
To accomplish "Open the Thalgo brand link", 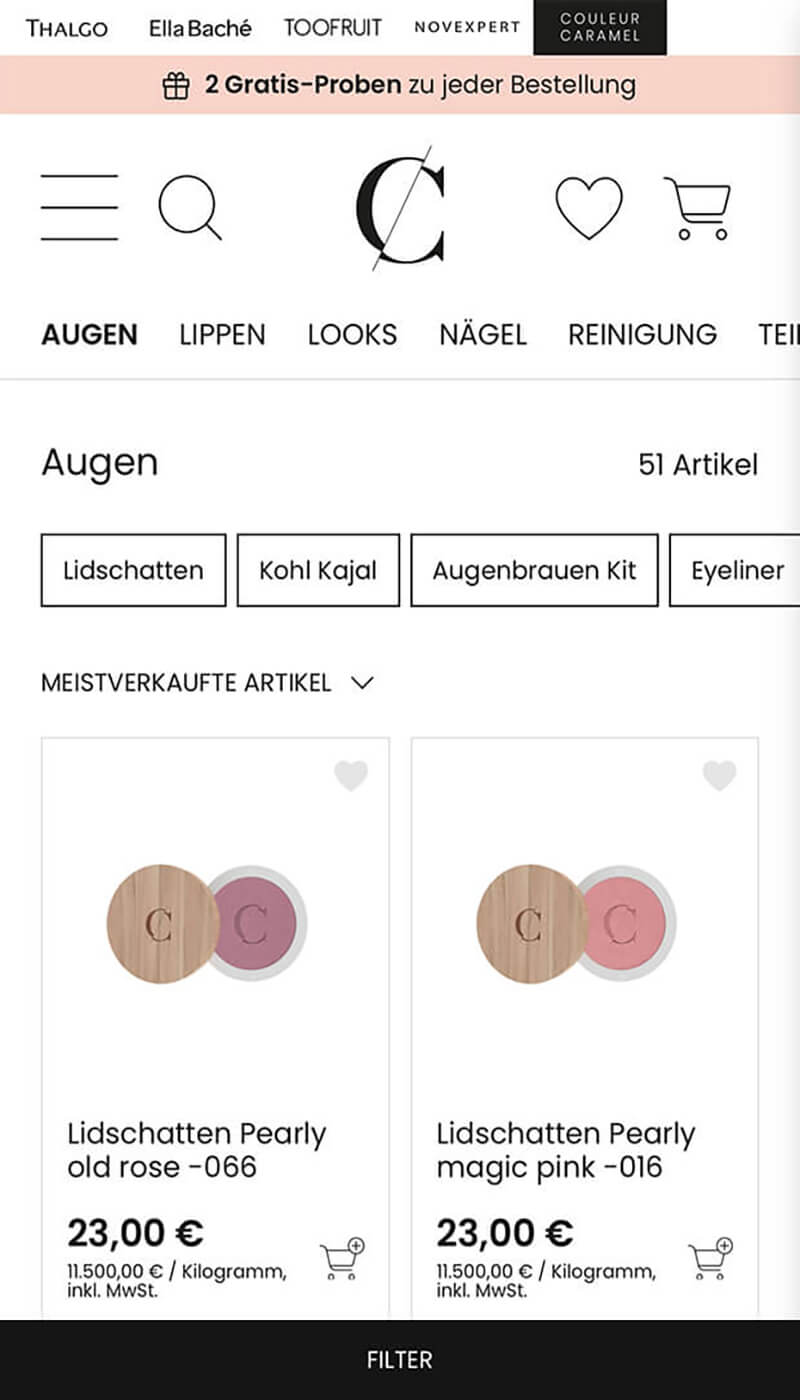I will [67, 28].
